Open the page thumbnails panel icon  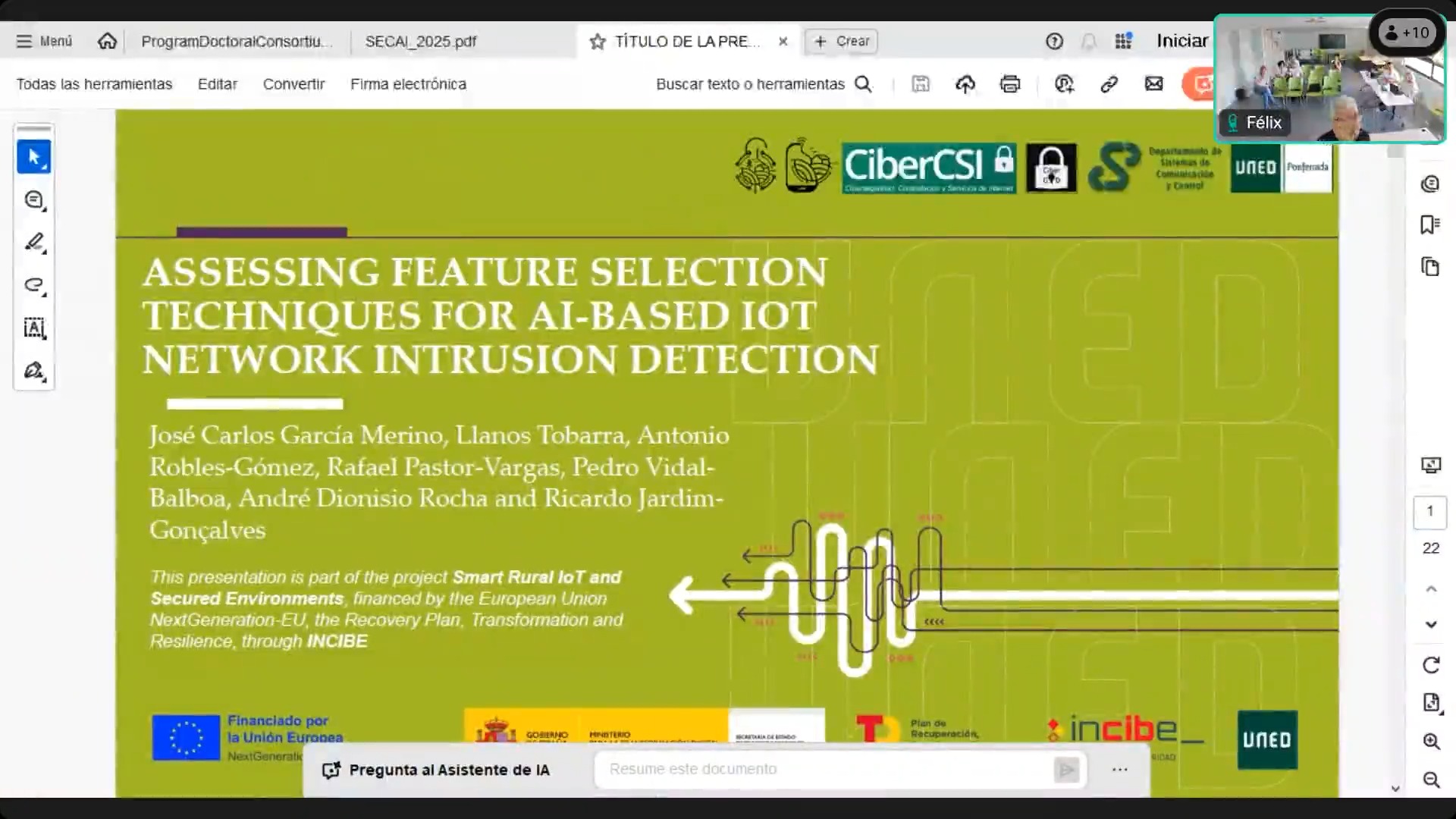click(x=1430, y=267)
